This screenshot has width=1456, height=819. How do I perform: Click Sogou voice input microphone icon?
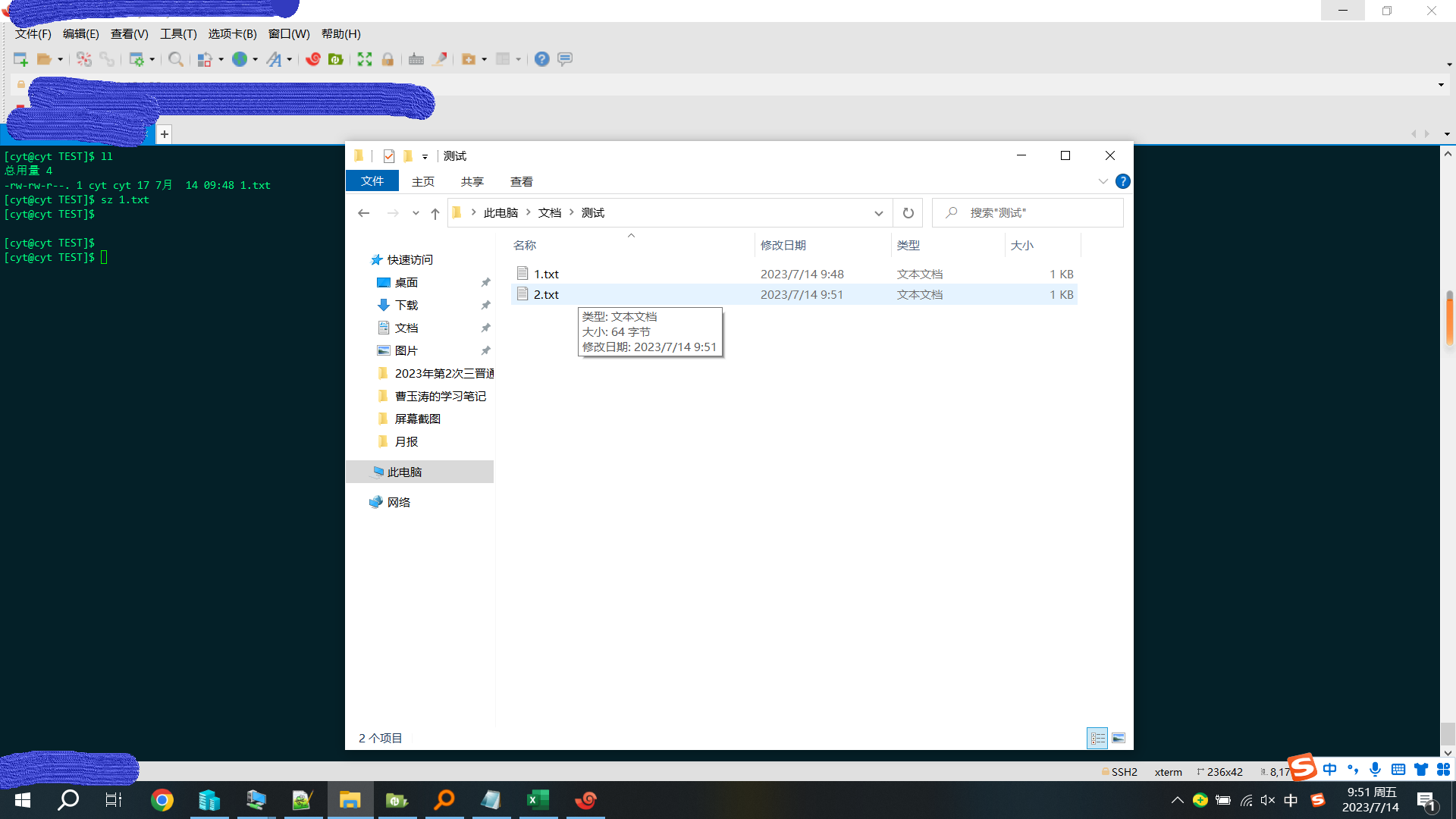pyautogui.click(x=1376, y=770)
